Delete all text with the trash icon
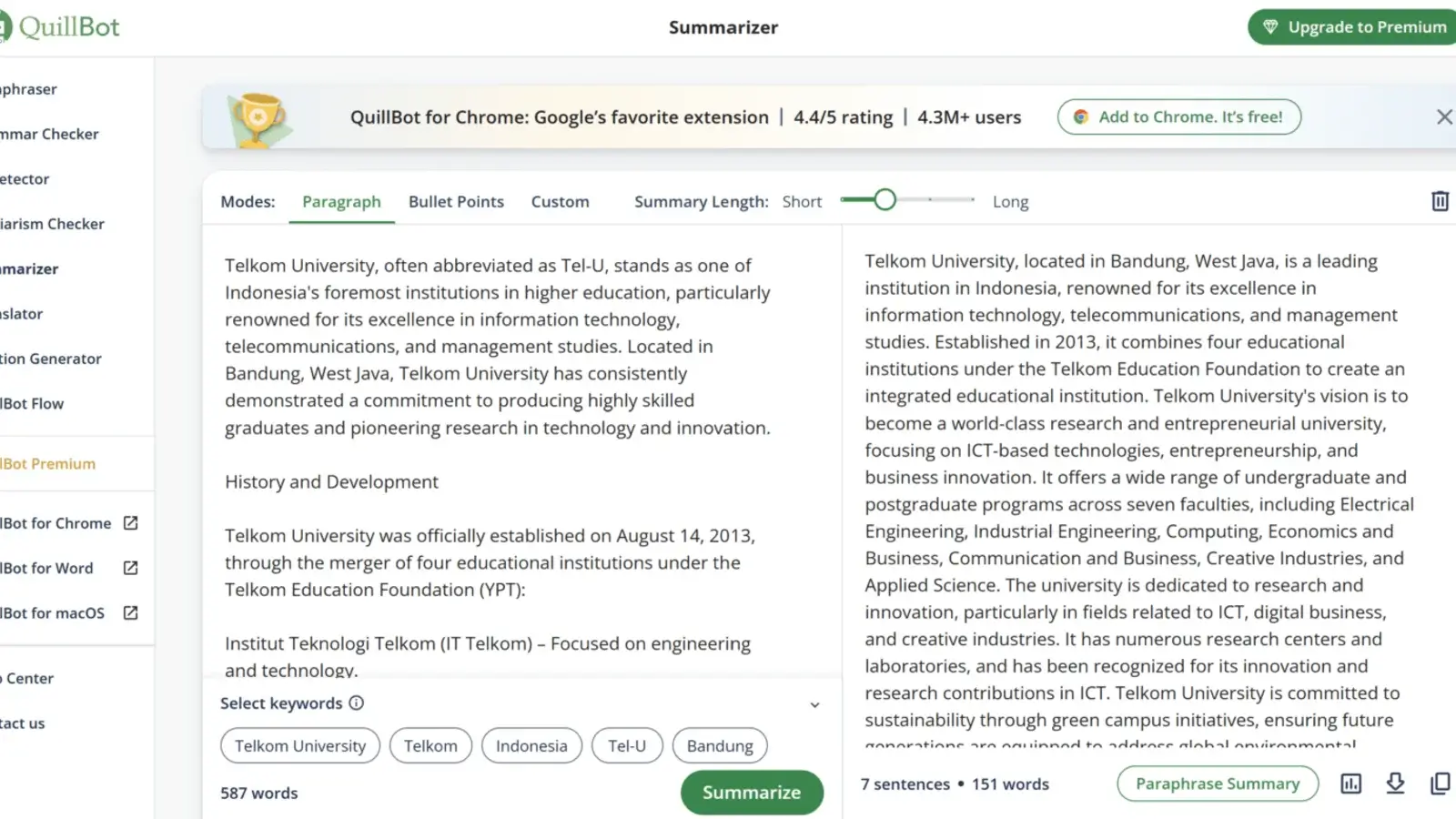The image size is (1456, 819). (1440, 201)
